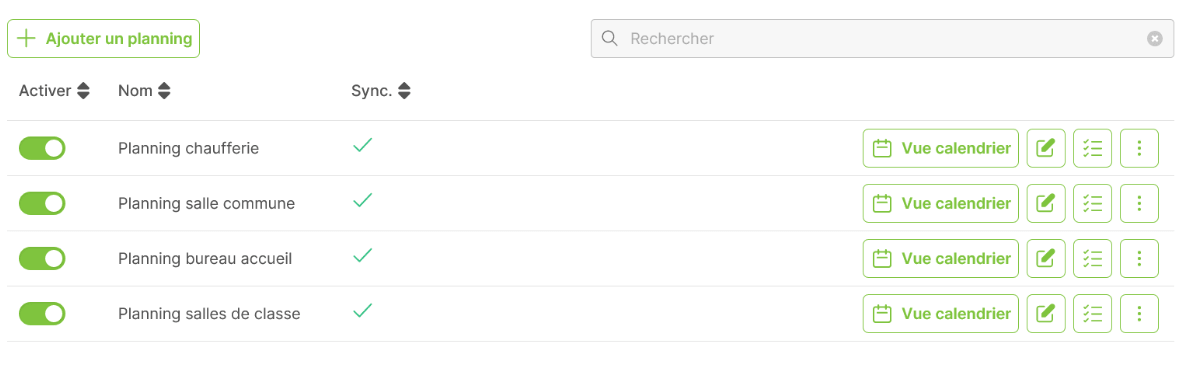Deactivate Planning bureau accueil switch
1190x370 pixels.
coord(42,259)
